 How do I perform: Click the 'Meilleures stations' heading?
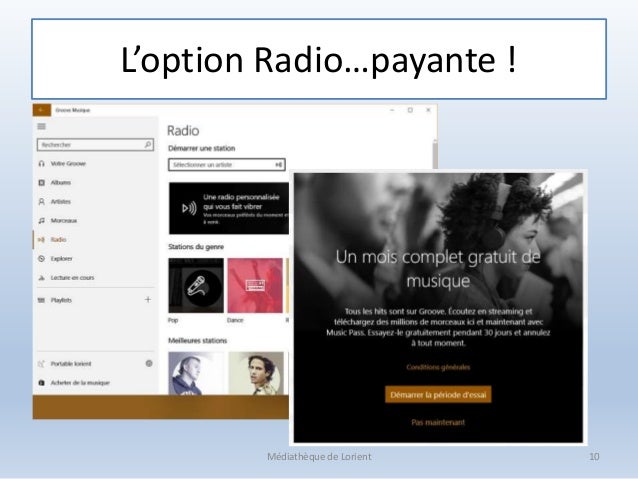click(x=198, y=341)
